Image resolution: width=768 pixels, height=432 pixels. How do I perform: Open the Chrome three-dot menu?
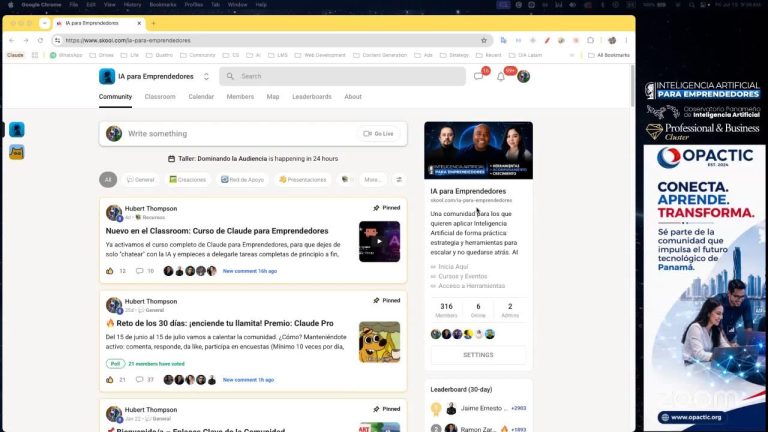(626, 40)
